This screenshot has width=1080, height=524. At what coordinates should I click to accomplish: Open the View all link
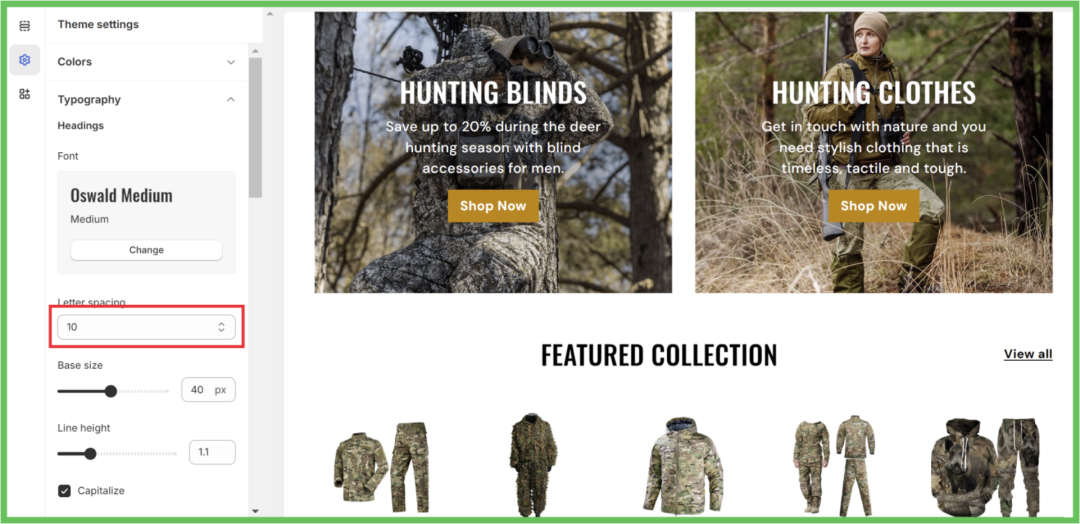coord(1028,354)
